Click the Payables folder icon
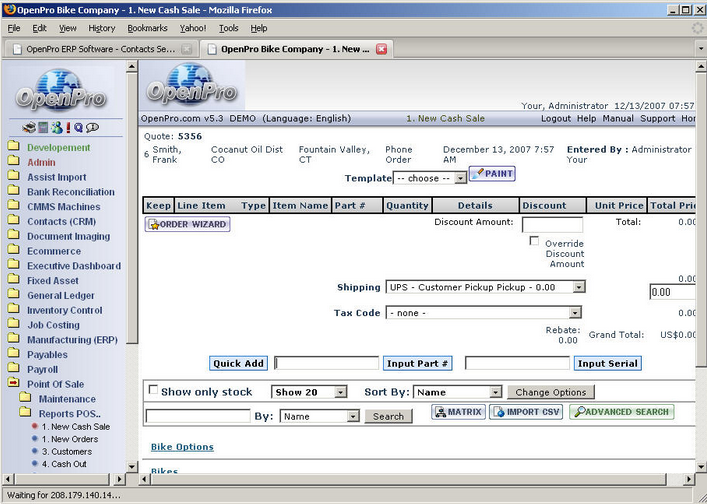Viewport: 707px width, 504px height. click(14, 353)
